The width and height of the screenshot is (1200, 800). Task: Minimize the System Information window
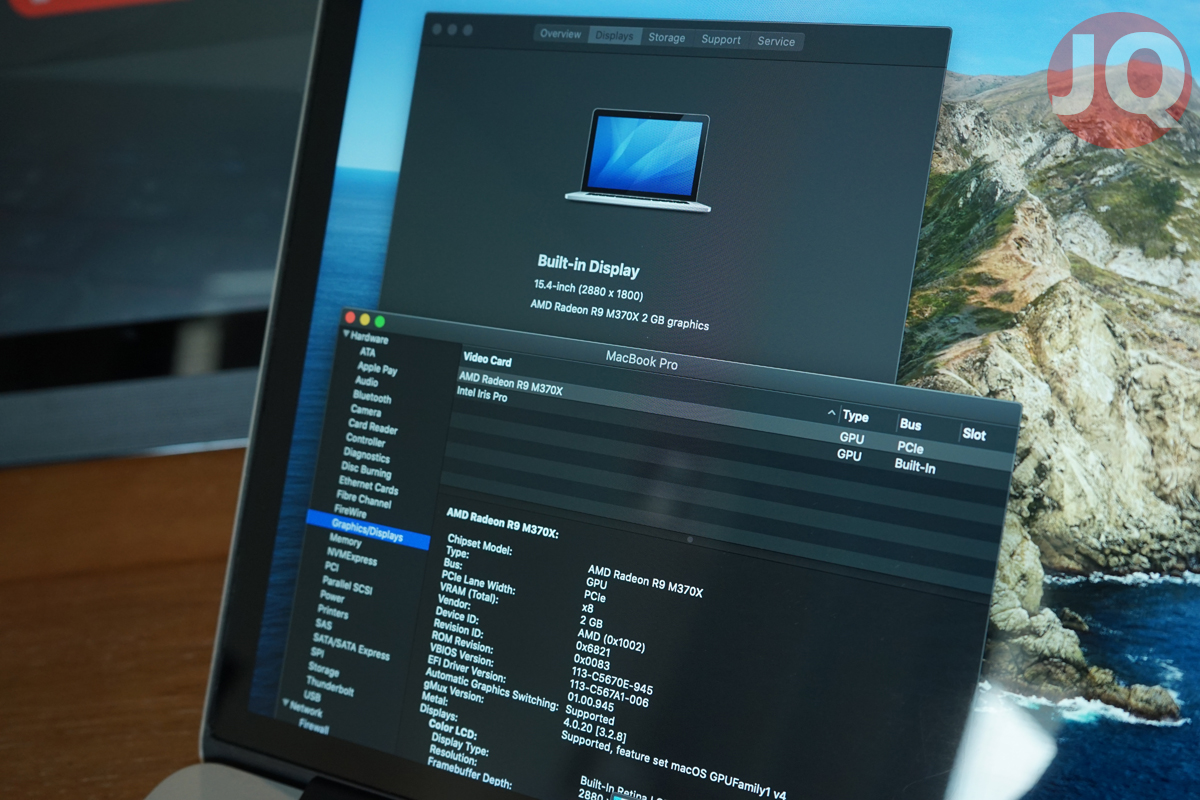(365, 320)
